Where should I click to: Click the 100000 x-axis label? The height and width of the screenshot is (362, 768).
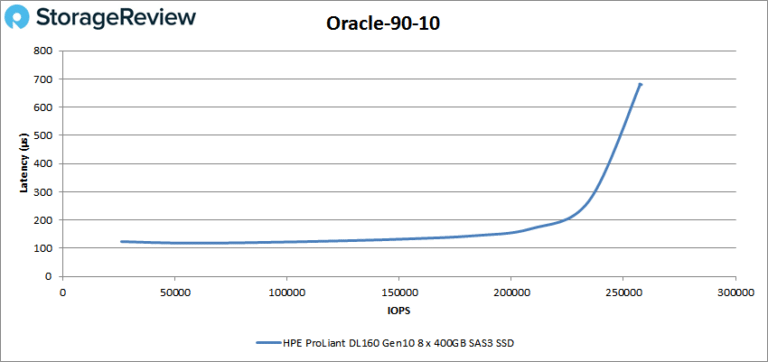click(287, 293)
